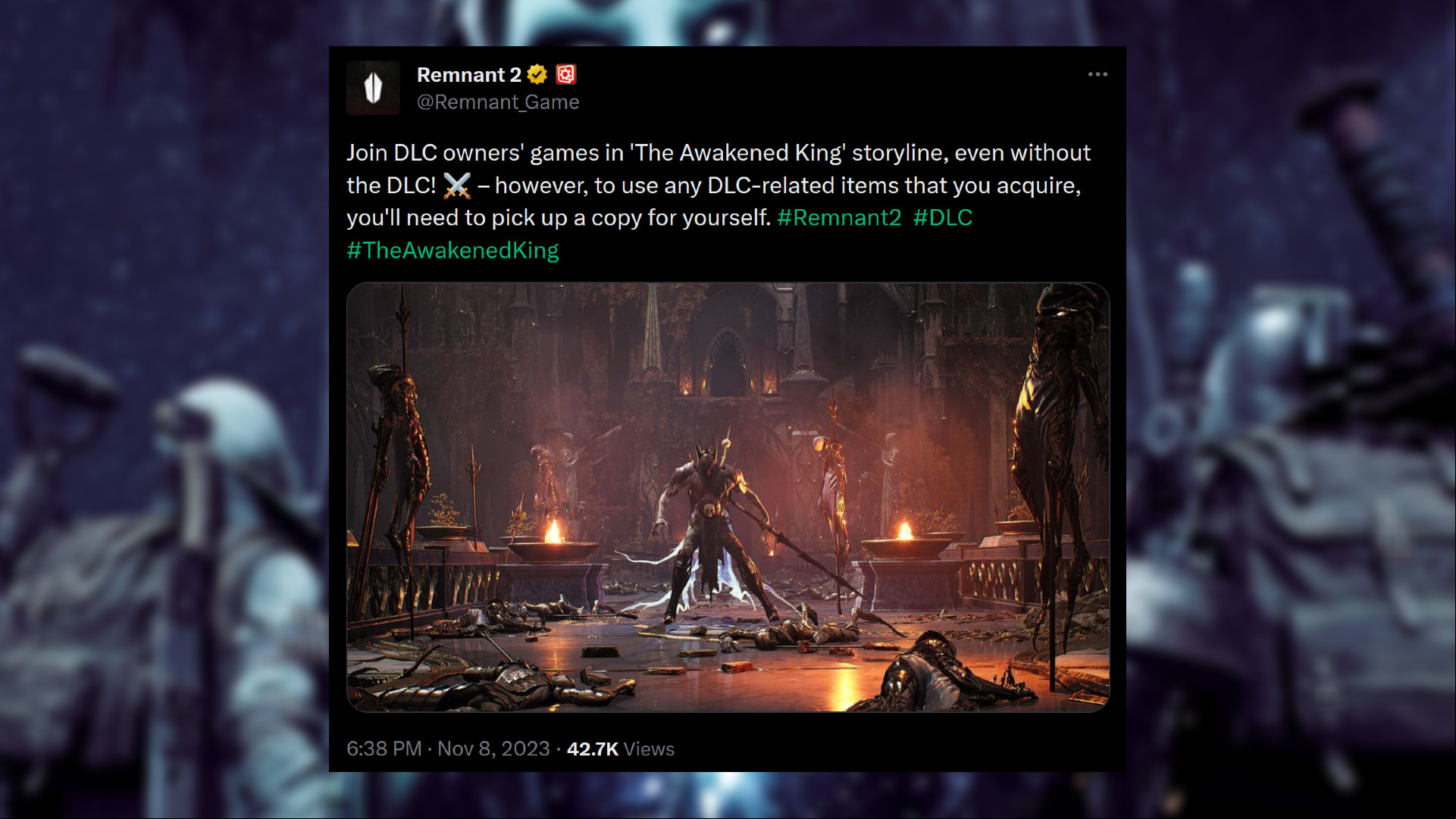This screenshot has height=819, width=1456.
Task: Open the Remnant 2 profile avatar
Action: tap(373, 88)
